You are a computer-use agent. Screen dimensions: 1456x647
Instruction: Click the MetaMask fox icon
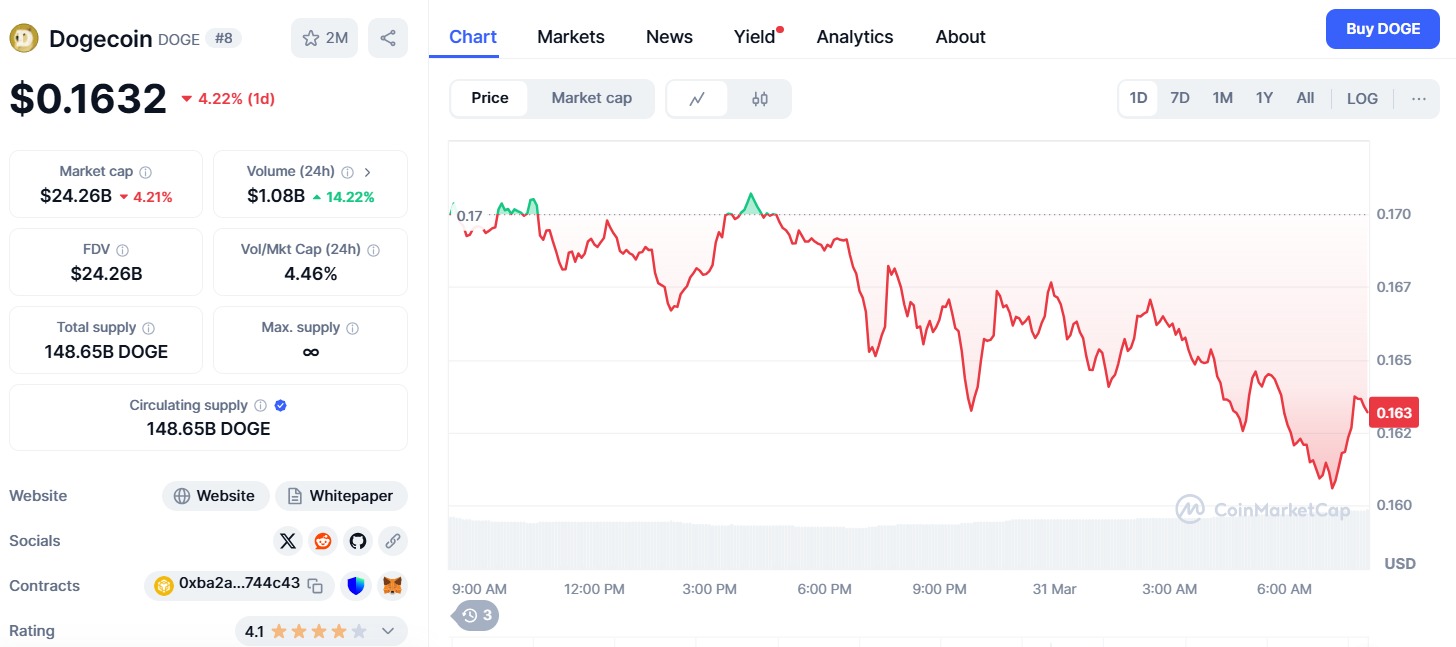(x=393, y=586)
